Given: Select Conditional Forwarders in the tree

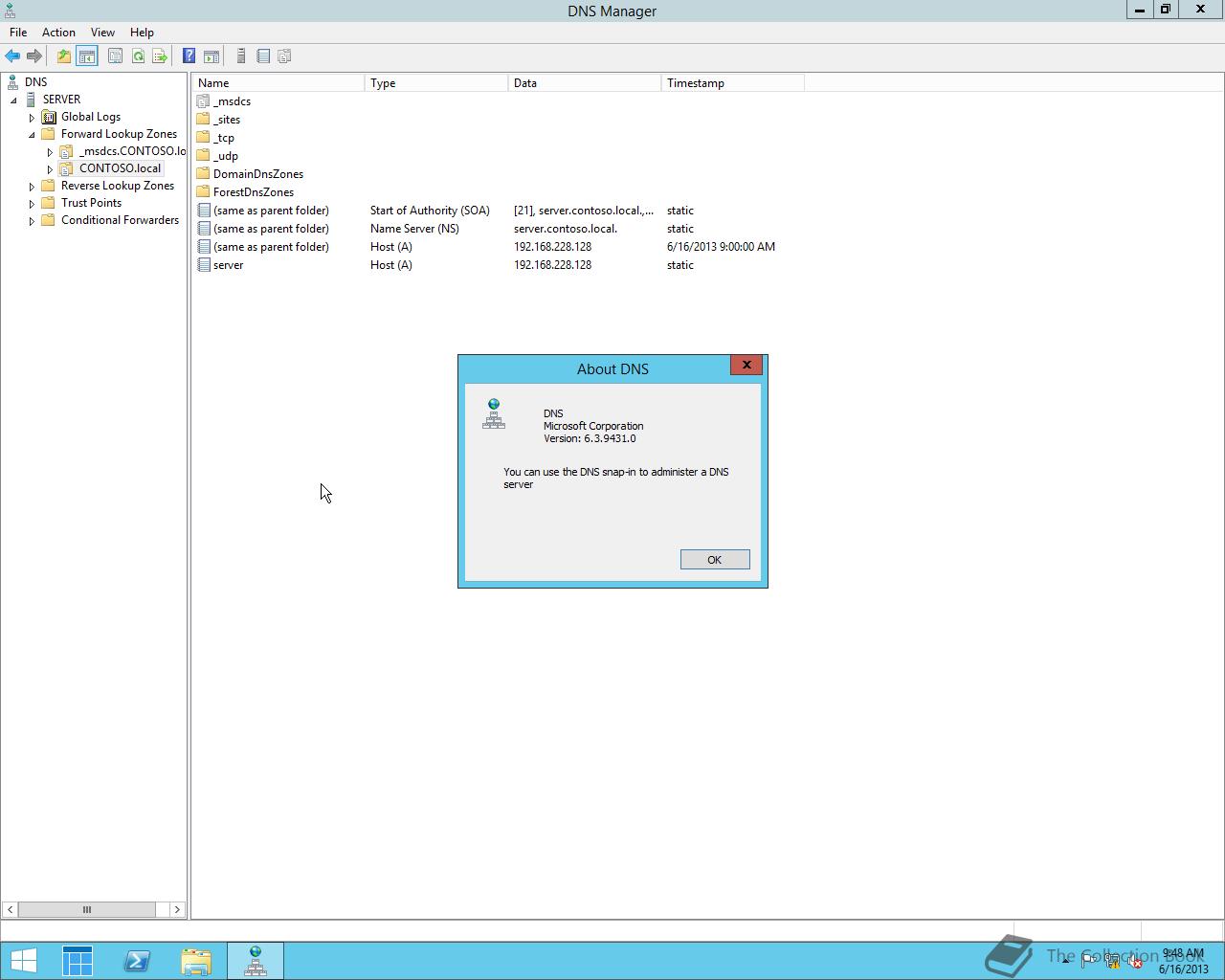Looking at the screenshot, I should click(x=120, y=220).
